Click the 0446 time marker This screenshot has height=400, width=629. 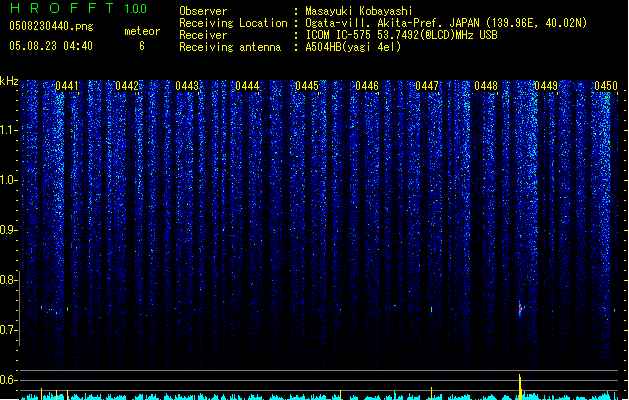click(x=367, y=86)
